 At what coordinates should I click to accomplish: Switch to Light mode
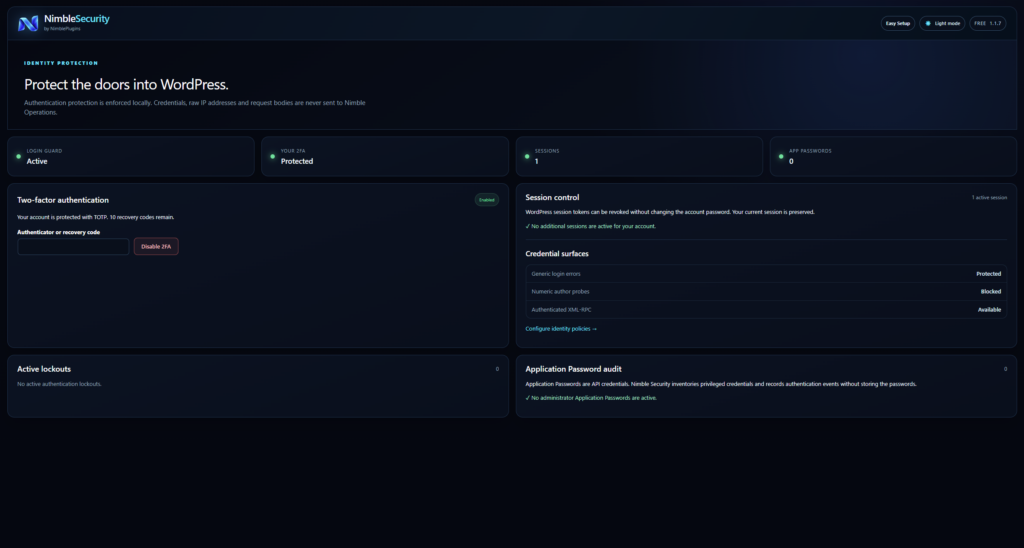pos(942,24)
